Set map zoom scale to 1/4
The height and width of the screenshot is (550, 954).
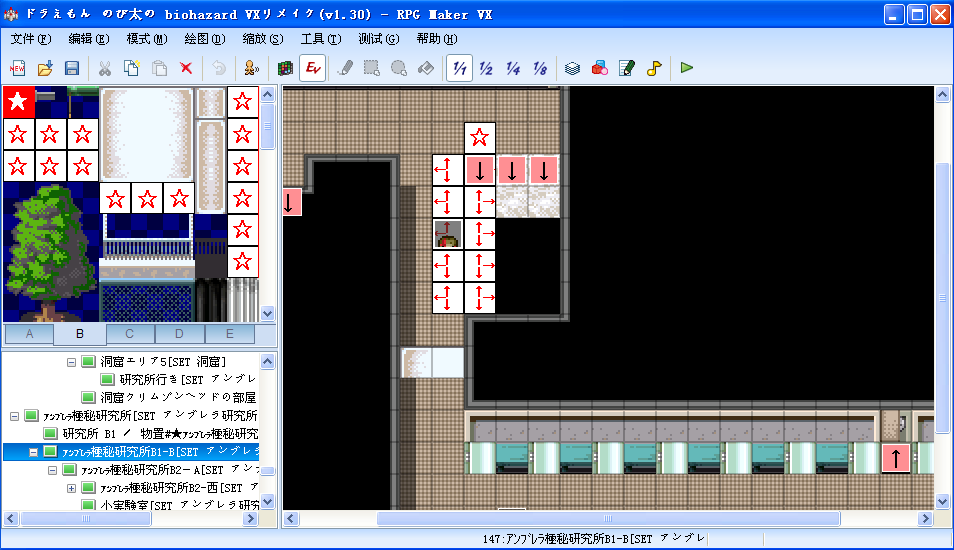point(513,68)
